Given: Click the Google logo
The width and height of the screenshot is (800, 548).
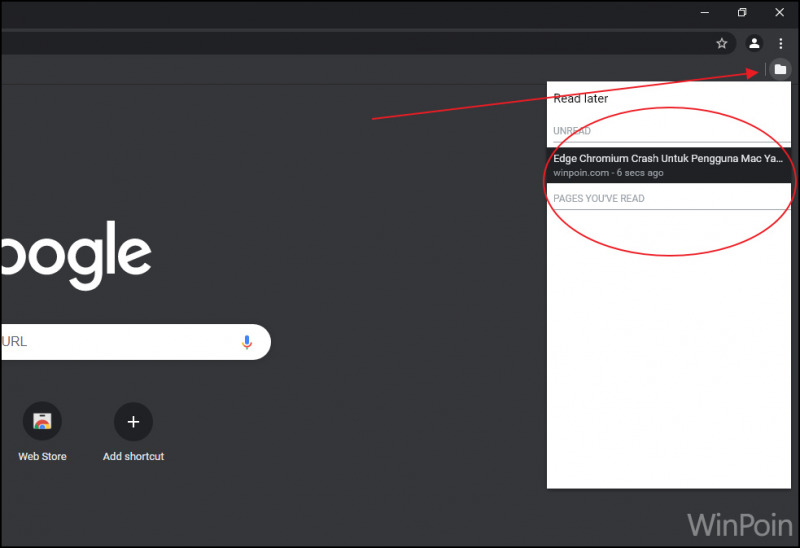Looking at the screenshot, I should (x=76, y=255).
